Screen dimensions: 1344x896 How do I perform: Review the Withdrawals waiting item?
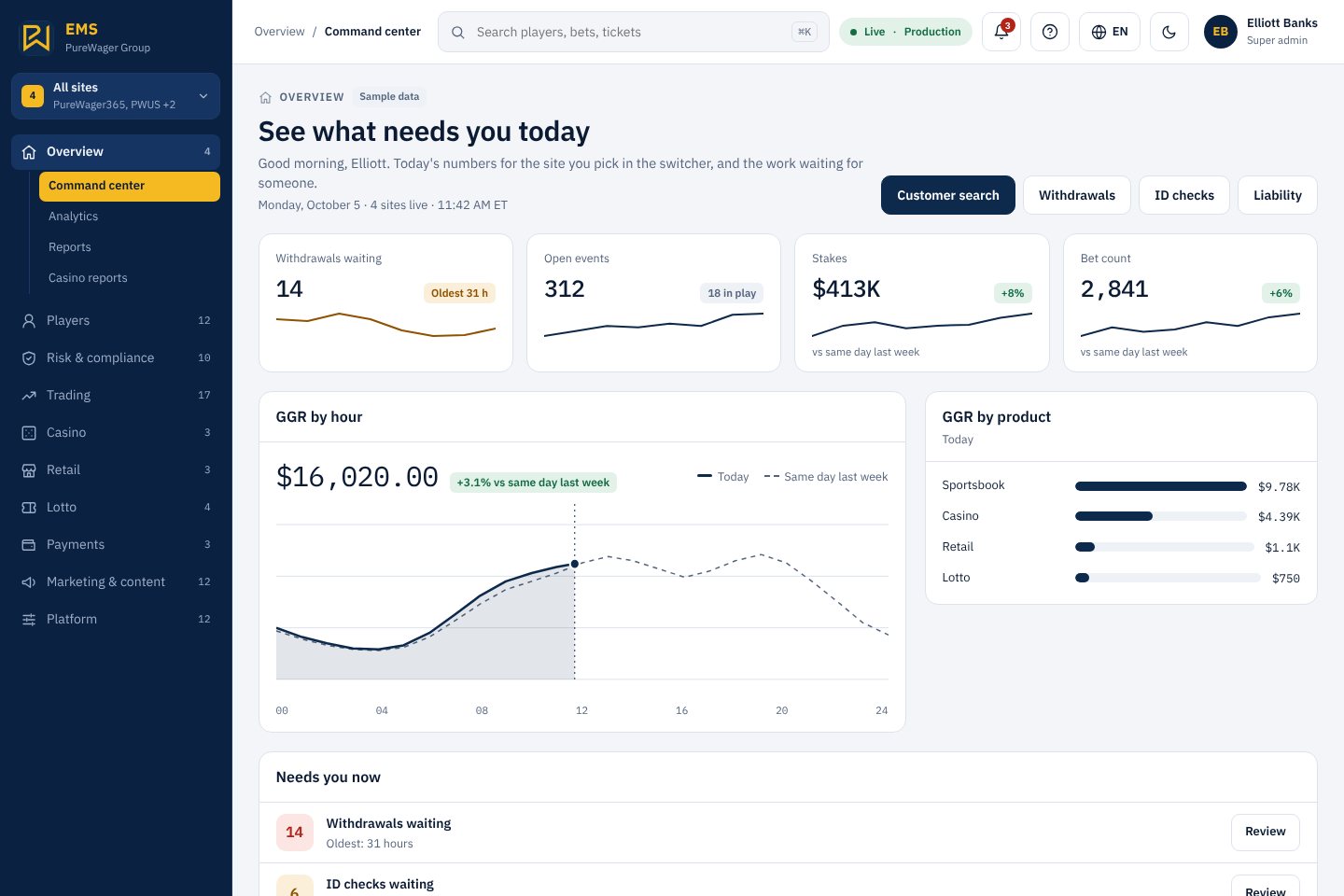point(1266,832)
